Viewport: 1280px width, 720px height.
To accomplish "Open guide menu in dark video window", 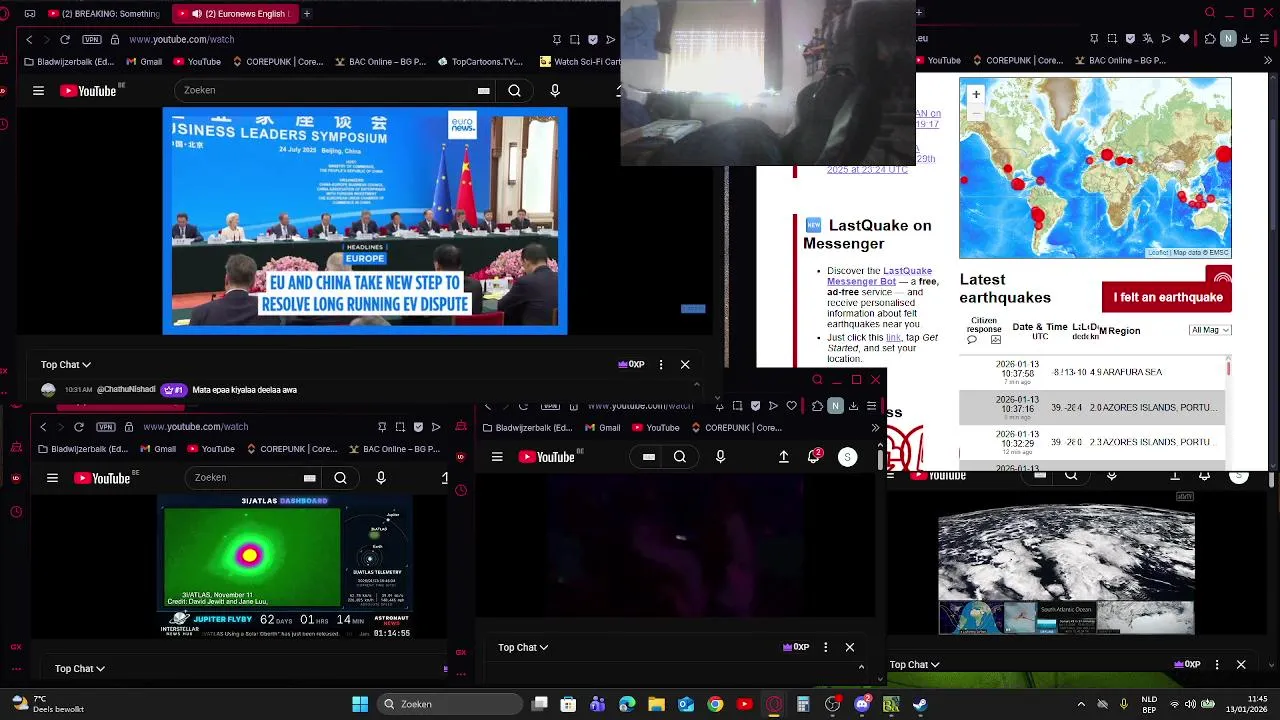I will click(x=497, y=456).
